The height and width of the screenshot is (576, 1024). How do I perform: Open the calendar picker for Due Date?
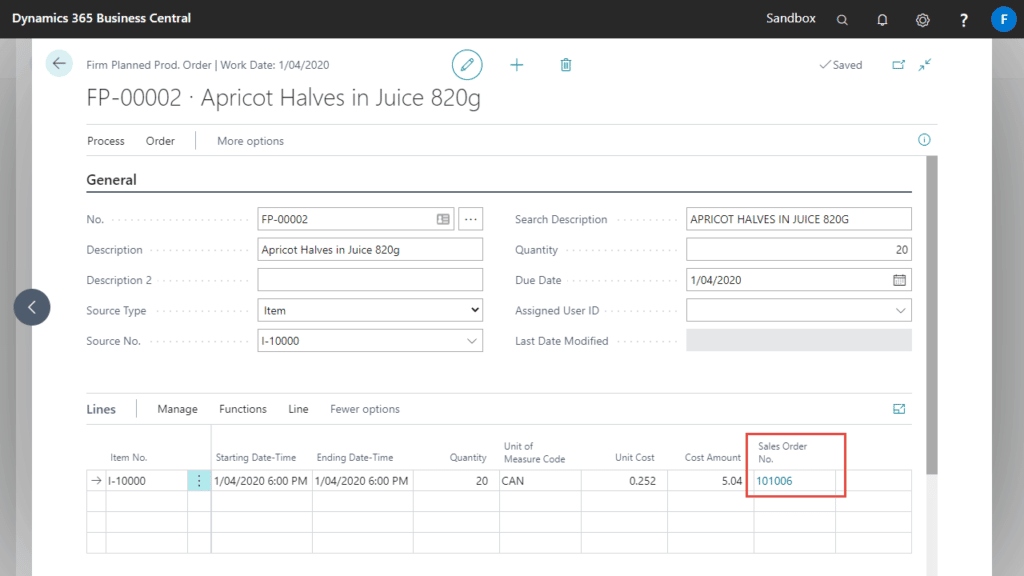900,280
